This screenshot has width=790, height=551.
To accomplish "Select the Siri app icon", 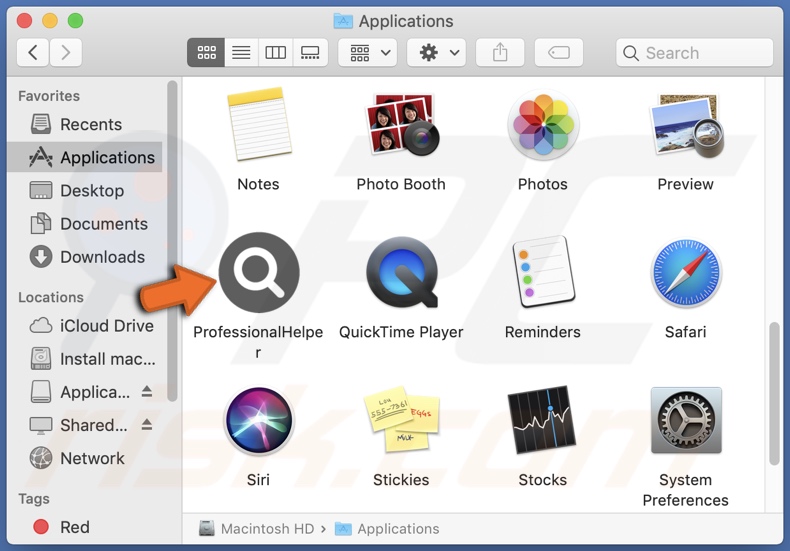I will click(x=259, y=421).
